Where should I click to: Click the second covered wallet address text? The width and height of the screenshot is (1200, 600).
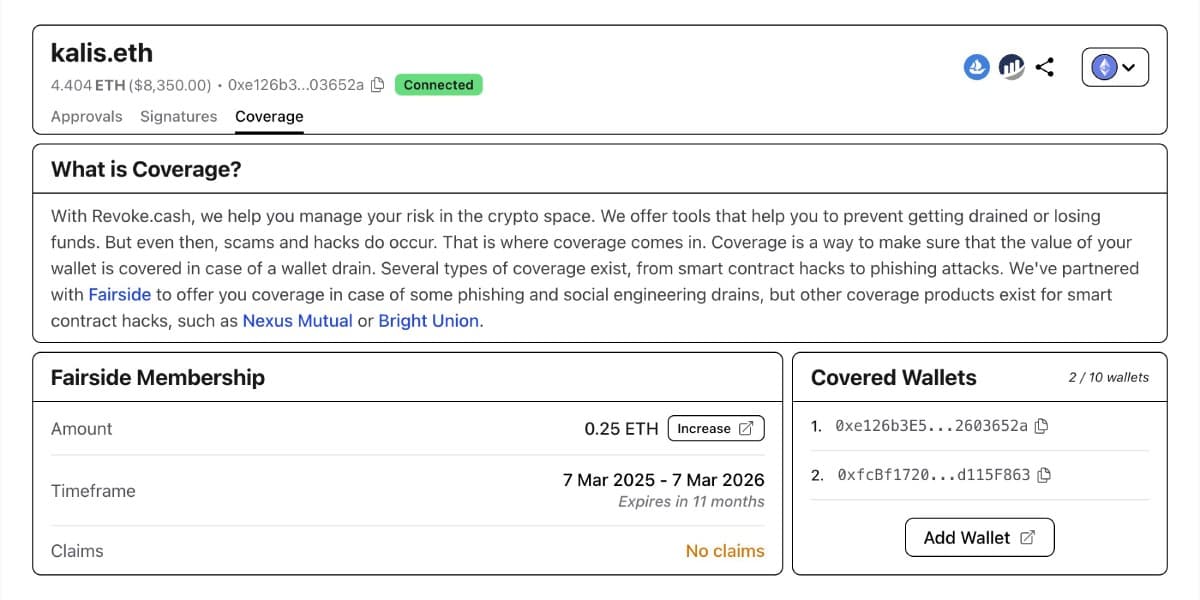click(933, 475)
